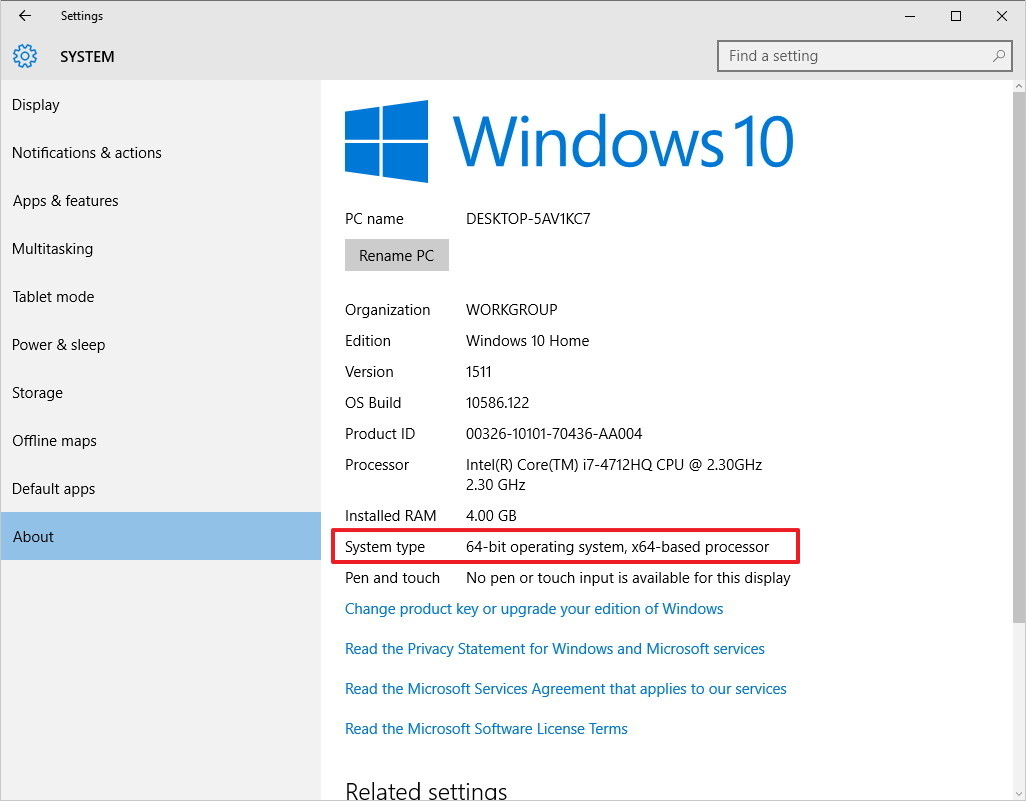Screen dimensions: 1026x801
Task: Click inside the Find a setting search field
Action: click(x=850, y=56)
